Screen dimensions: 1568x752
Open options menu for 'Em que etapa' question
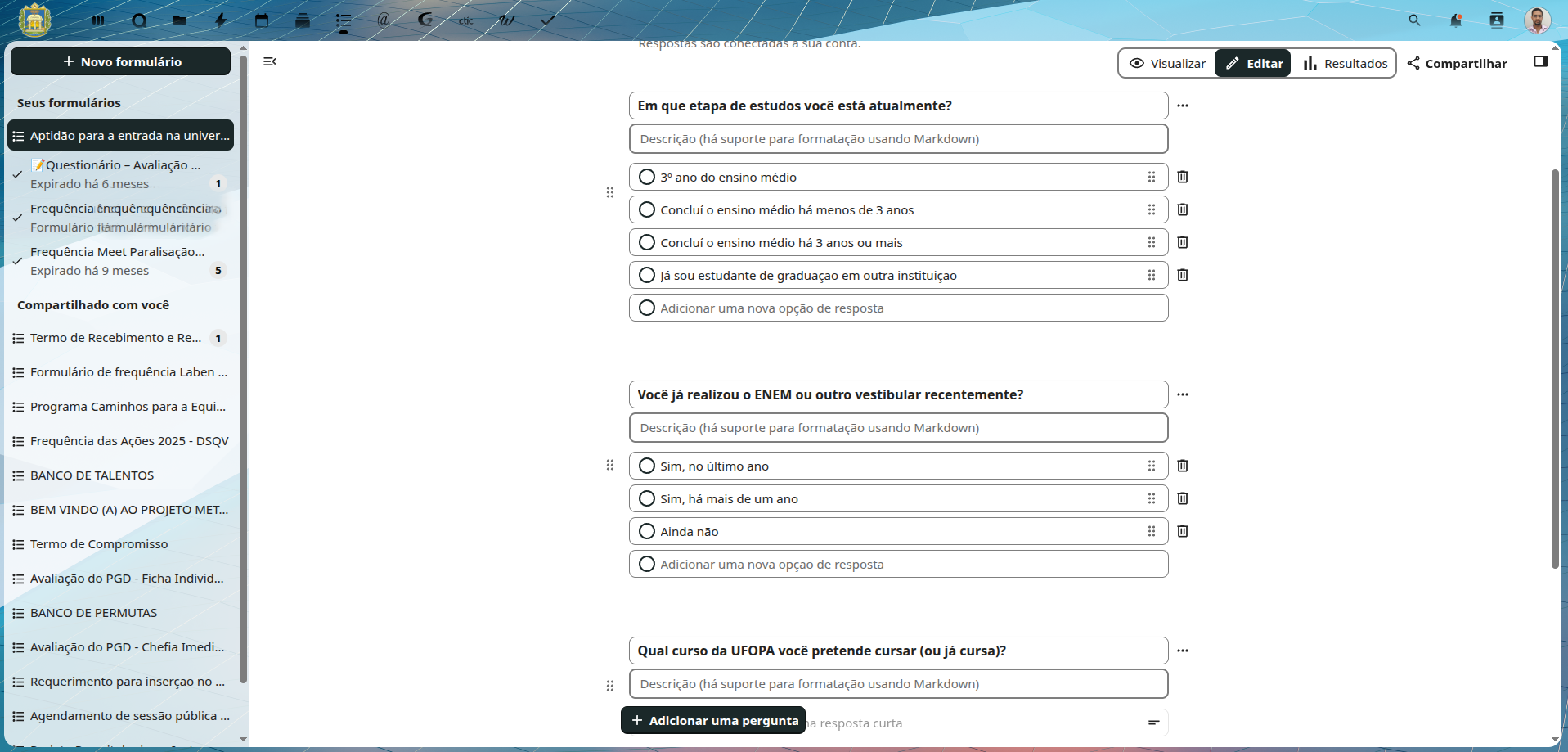click(1182, 106)
